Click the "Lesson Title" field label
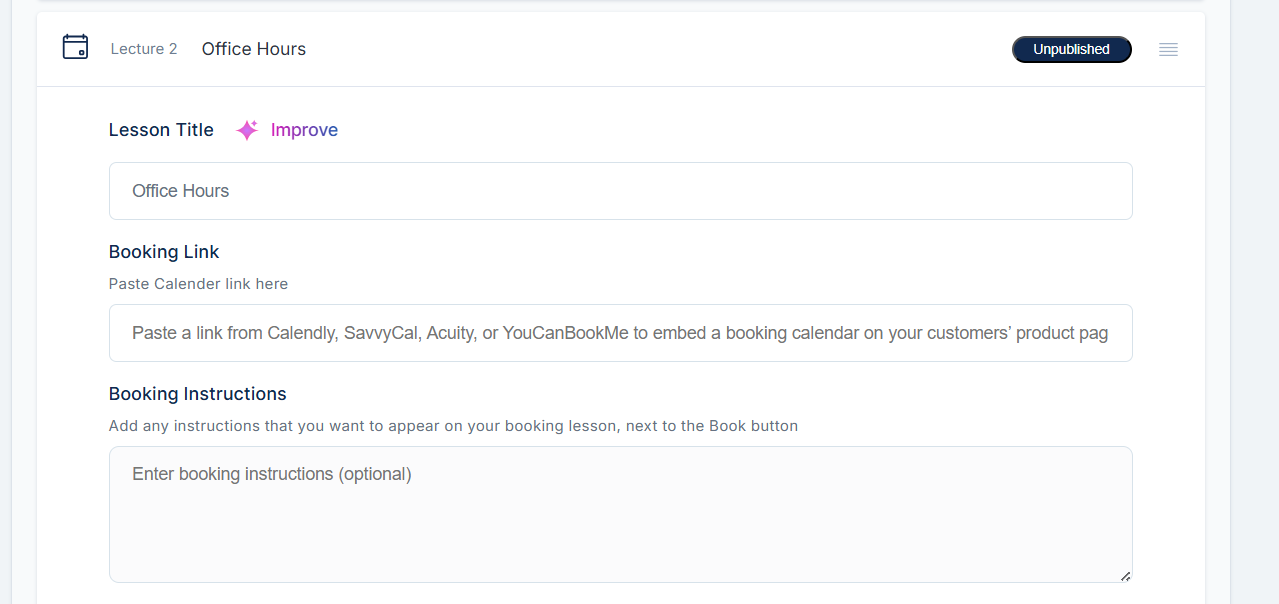Screen dimensions: 1279x604 click(x=161, y=130)
